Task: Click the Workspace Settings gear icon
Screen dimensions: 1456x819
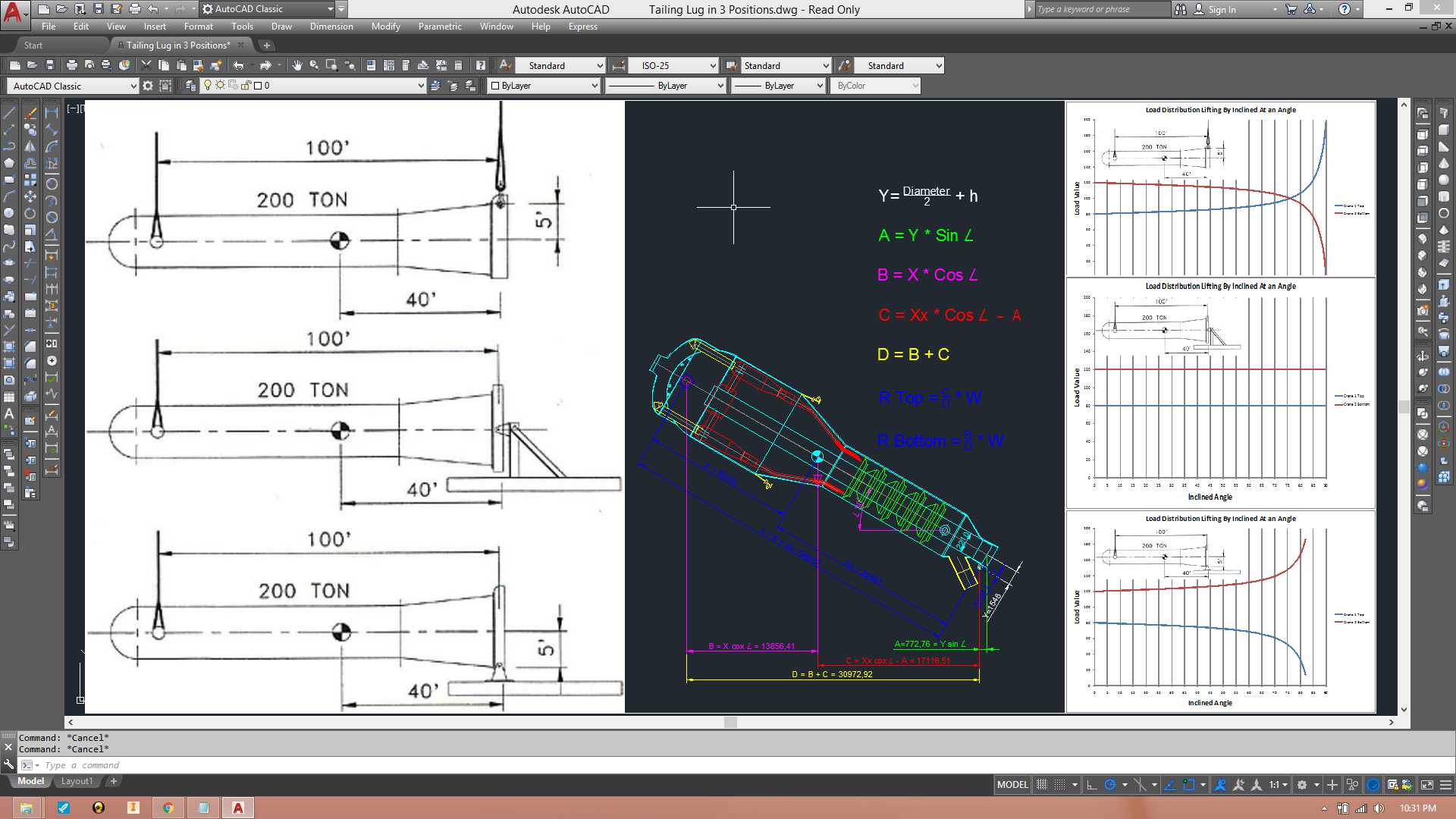Action: click(148, 86)
